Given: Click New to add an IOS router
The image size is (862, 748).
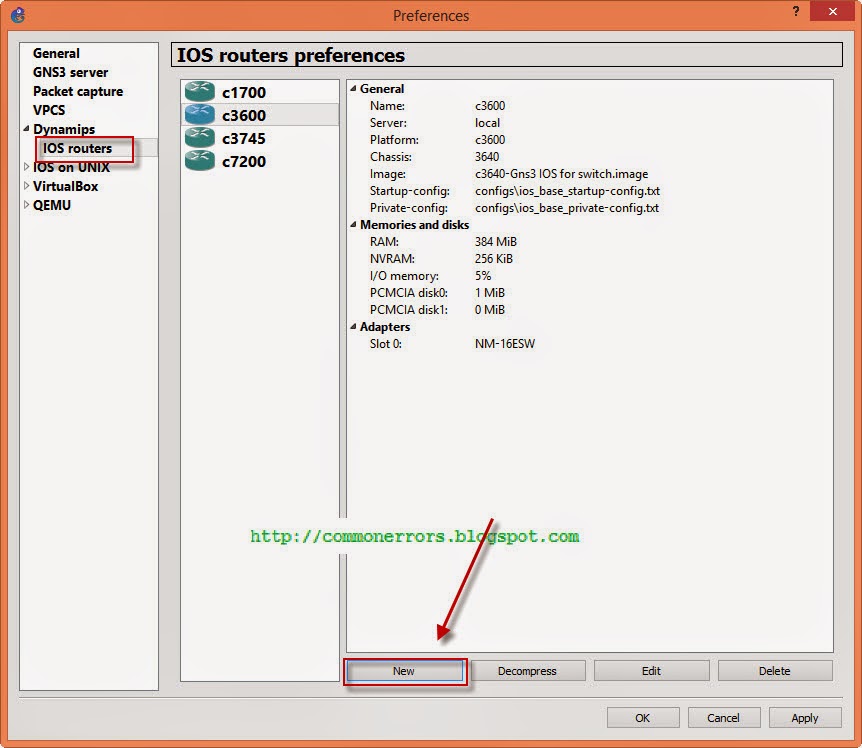Looking at the screenshot, I should pos(405,671).
